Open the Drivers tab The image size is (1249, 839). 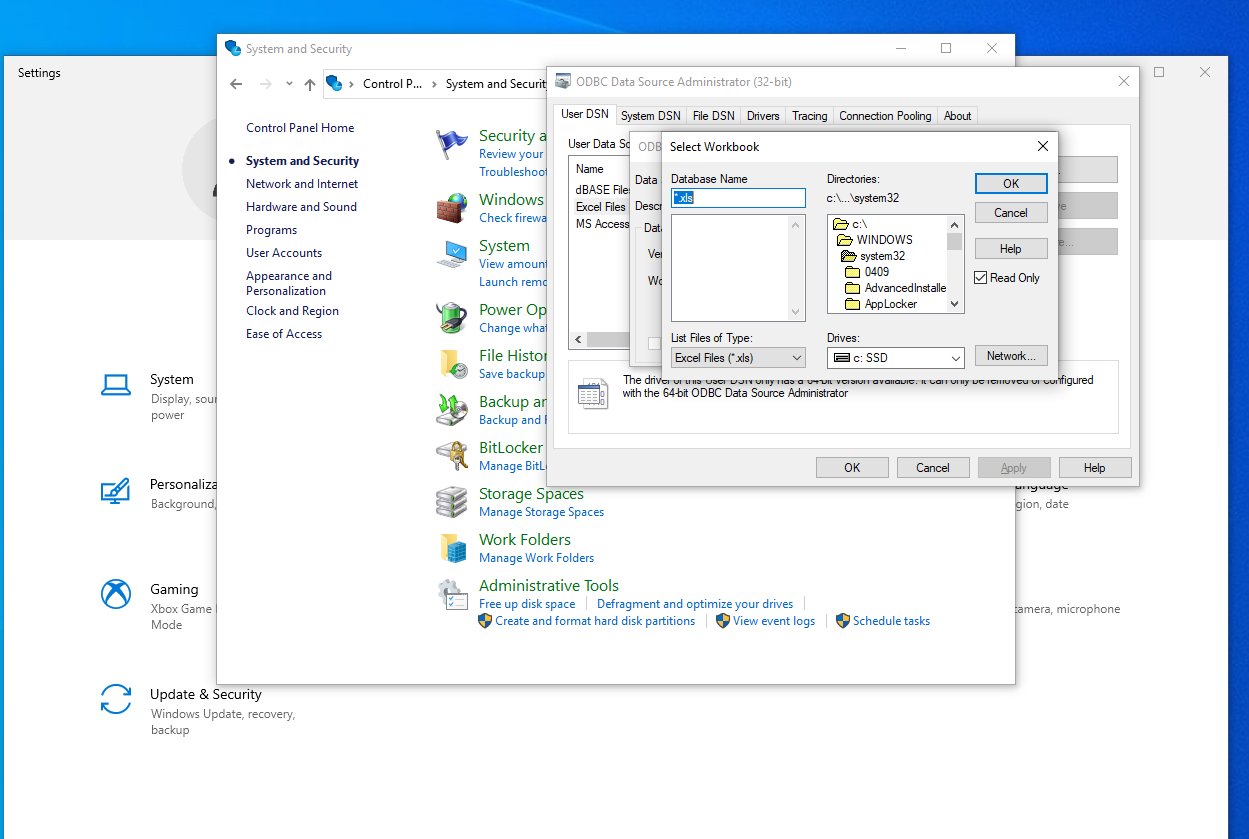[763, 116]
